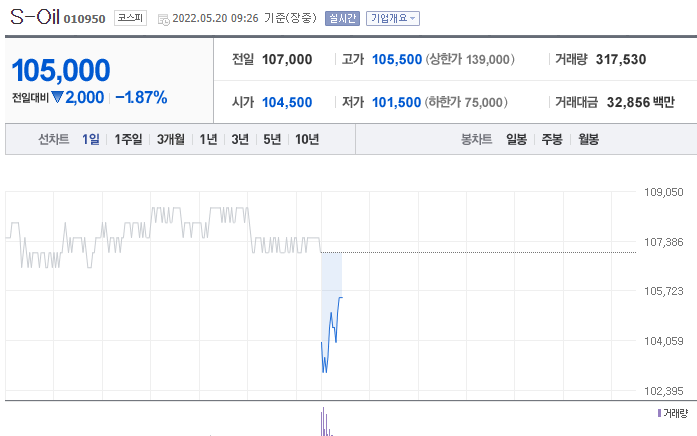
Task: Click the 거래량 legend marker below the chart
Action: click(659, 413)
